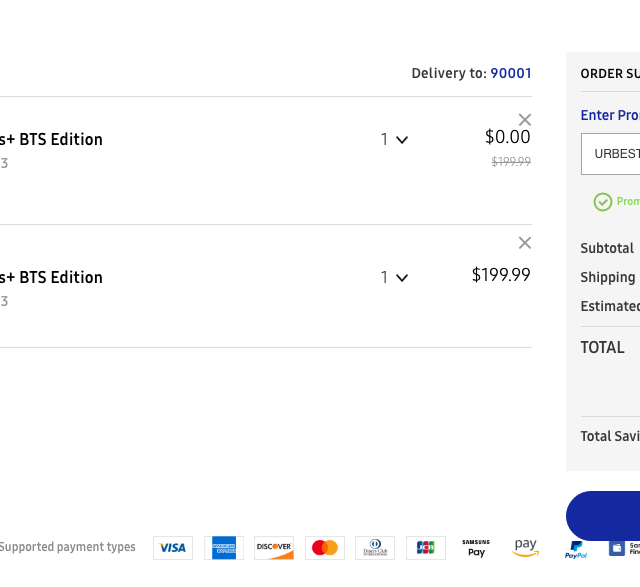Click the American Express card icon
Screen dimensions: 640x587
point(224,548)
